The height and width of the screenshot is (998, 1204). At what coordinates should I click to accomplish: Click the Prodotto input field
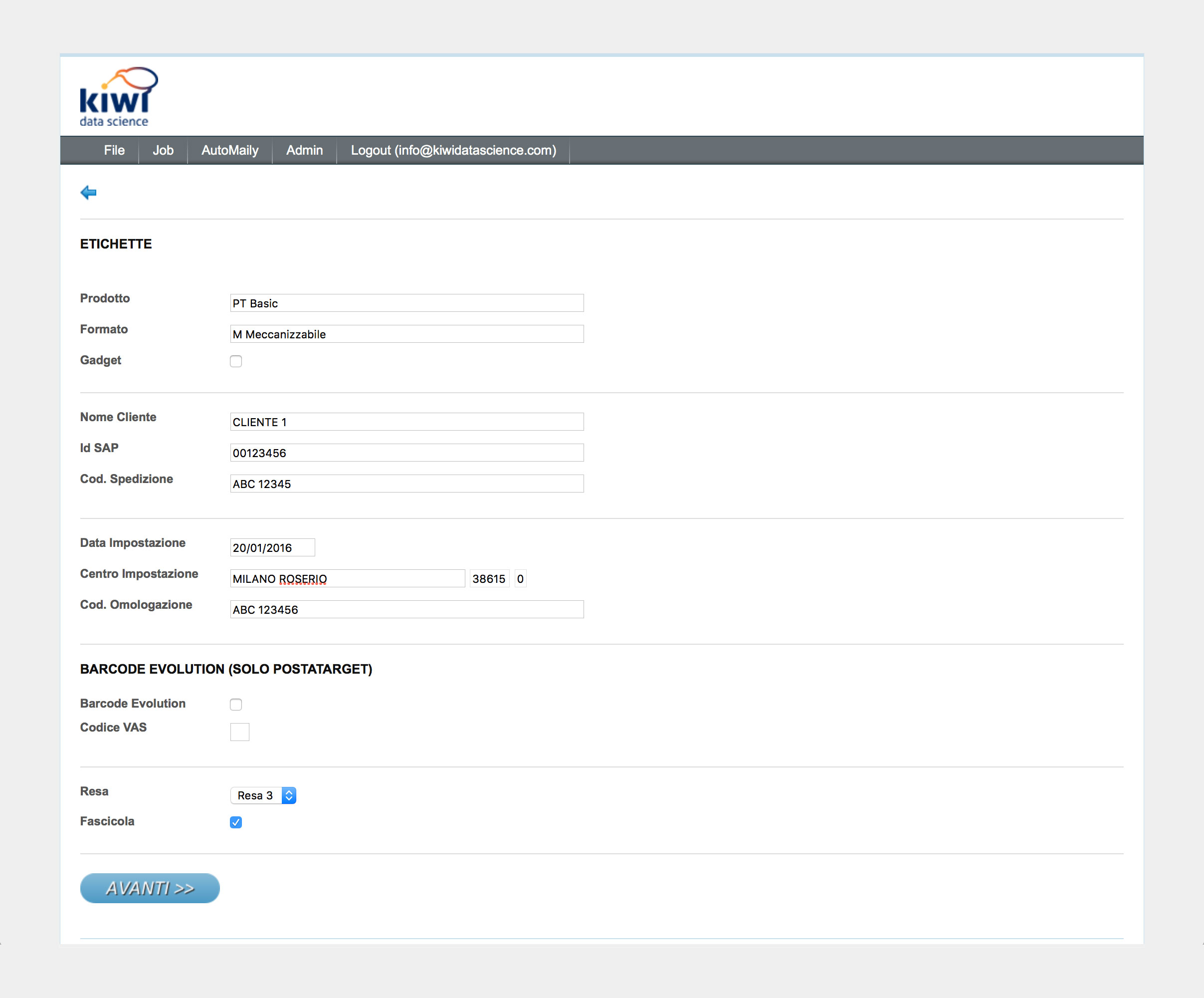[x=406, y=303]
